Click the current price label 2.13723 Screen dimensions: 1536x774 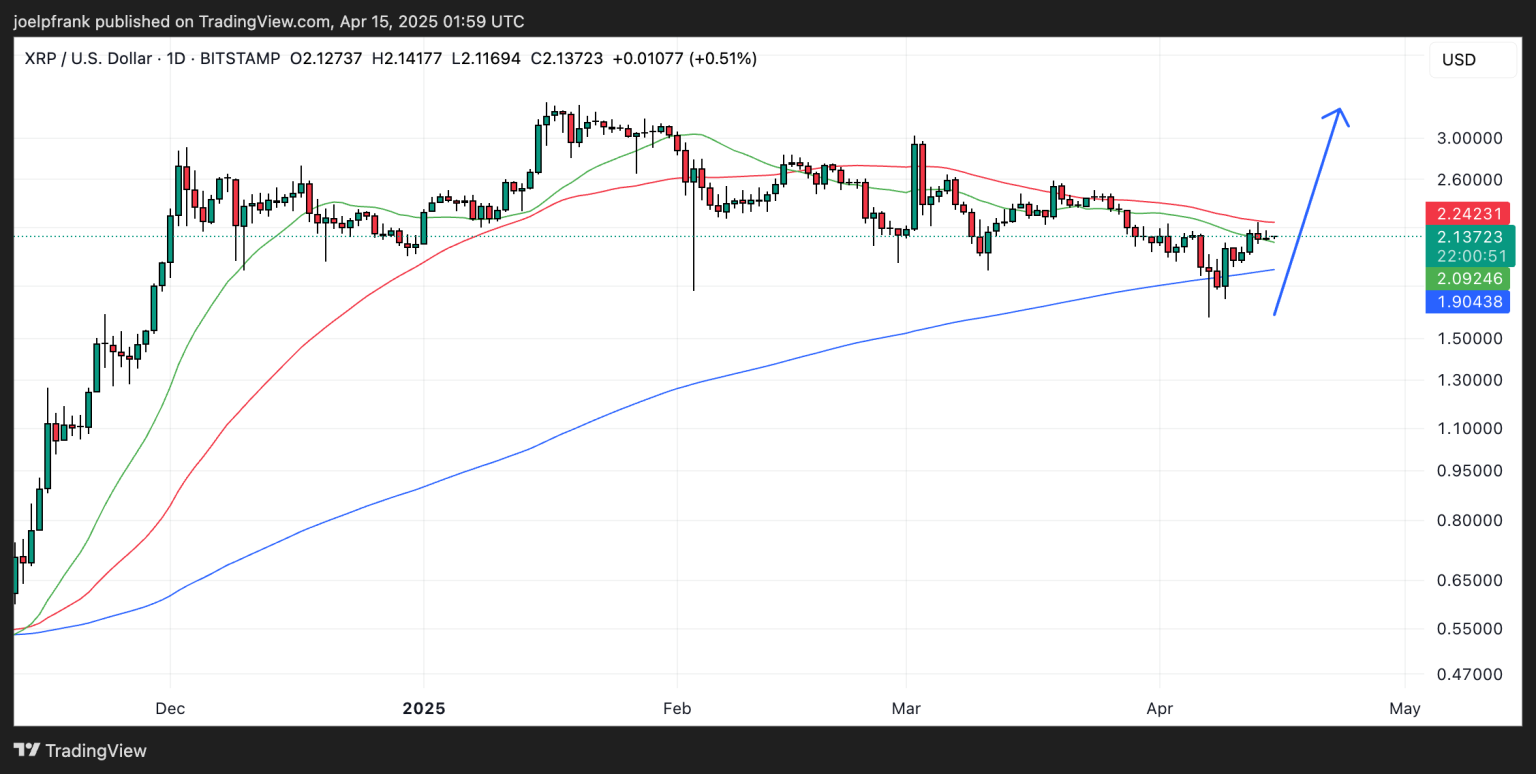pos(1468,237)
